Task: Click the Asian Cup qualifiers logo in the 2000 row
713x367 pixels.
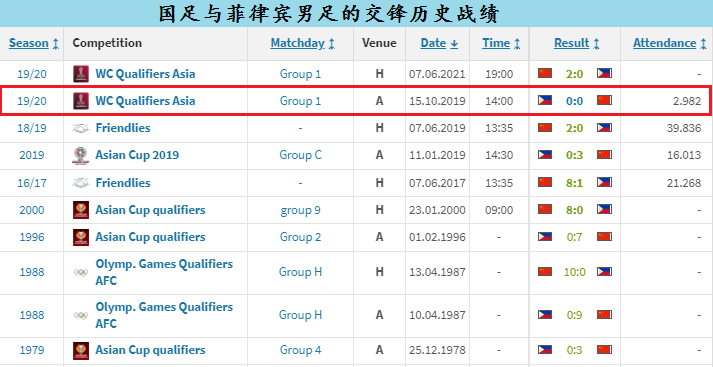Action: click(81, 210)
